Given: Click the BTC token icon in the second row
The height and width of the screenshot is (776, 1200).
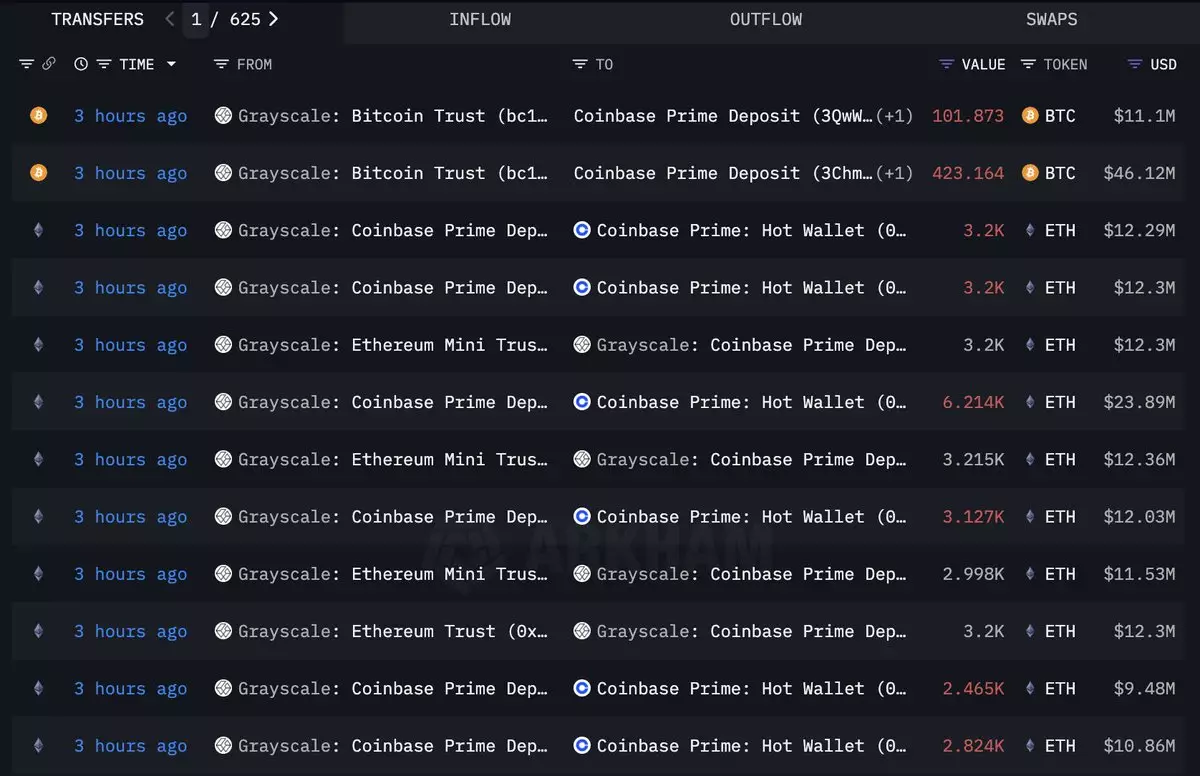Looking at the screenshot, I should [x=1030, y=173].
